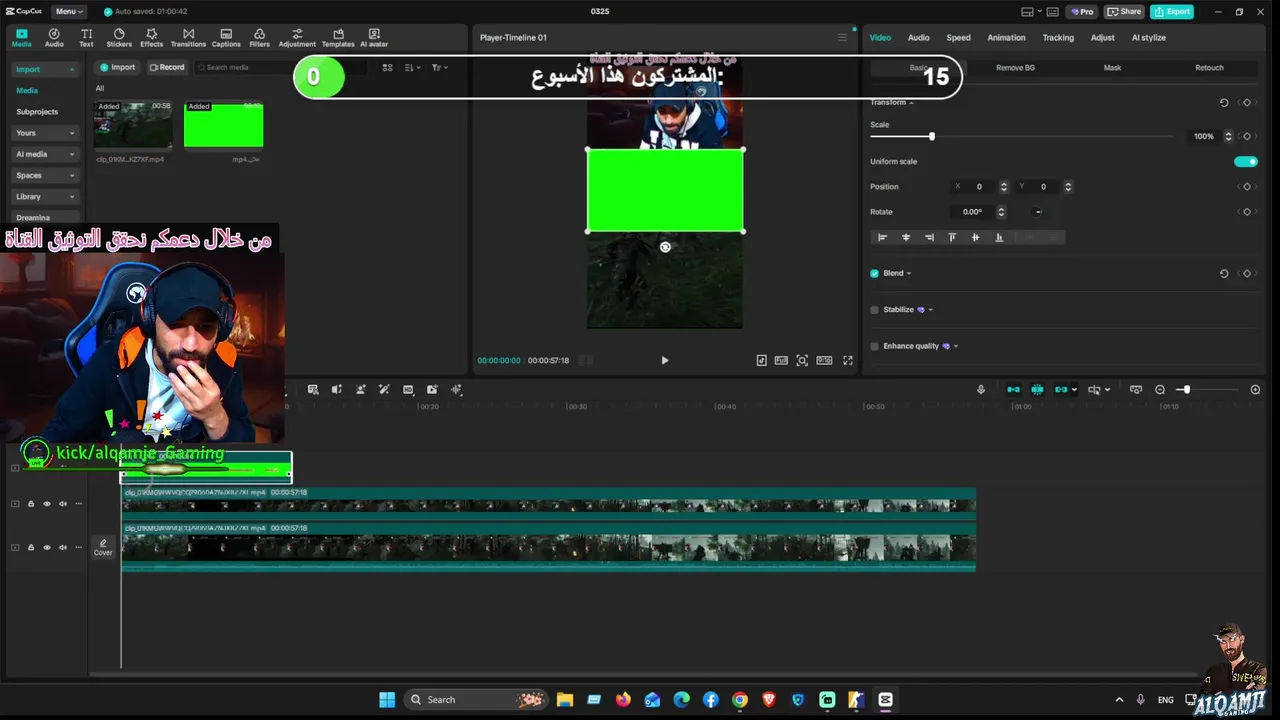1280x720 pixels.
Task: Open the Audio media tab icon
Action: pyautogui.click(x=54, y=38)
